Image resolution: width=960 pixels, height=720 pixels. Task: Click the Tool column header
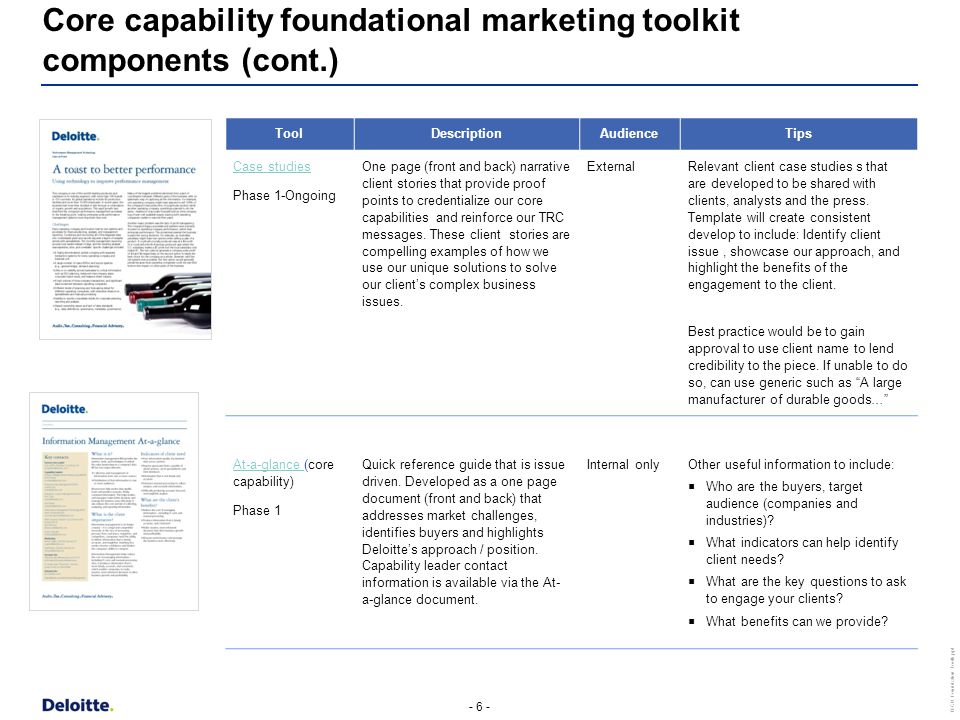coord(290,133)
